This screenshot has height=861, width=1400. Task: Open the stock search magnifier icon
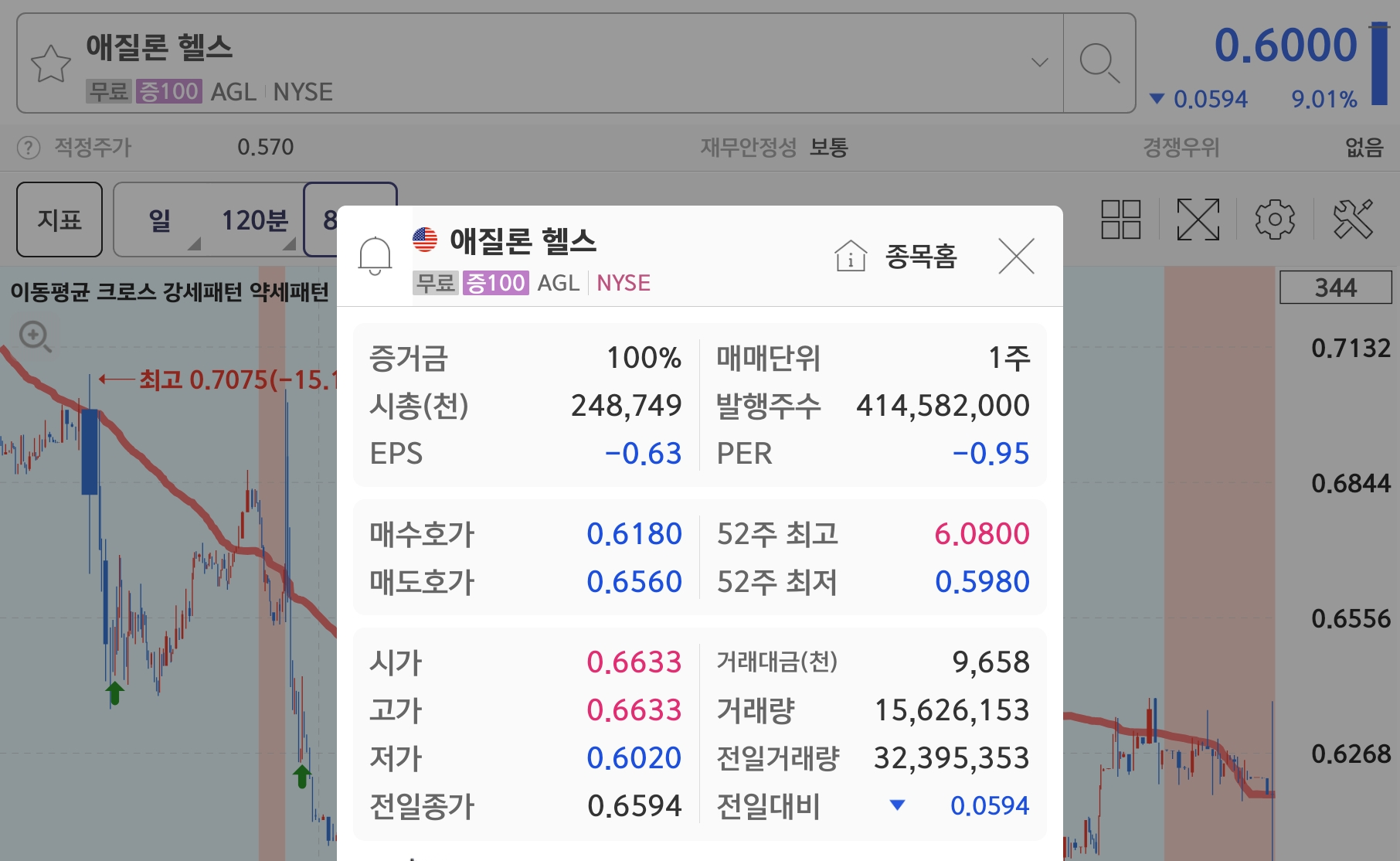1099,63
